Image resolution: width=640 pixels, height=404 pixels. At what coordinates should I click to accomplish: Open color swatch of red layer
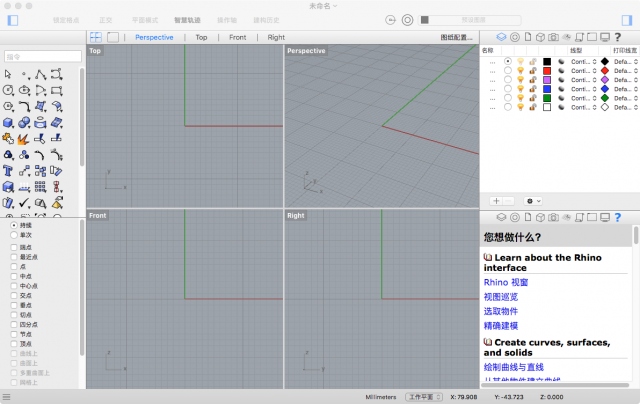pos(547,71)
